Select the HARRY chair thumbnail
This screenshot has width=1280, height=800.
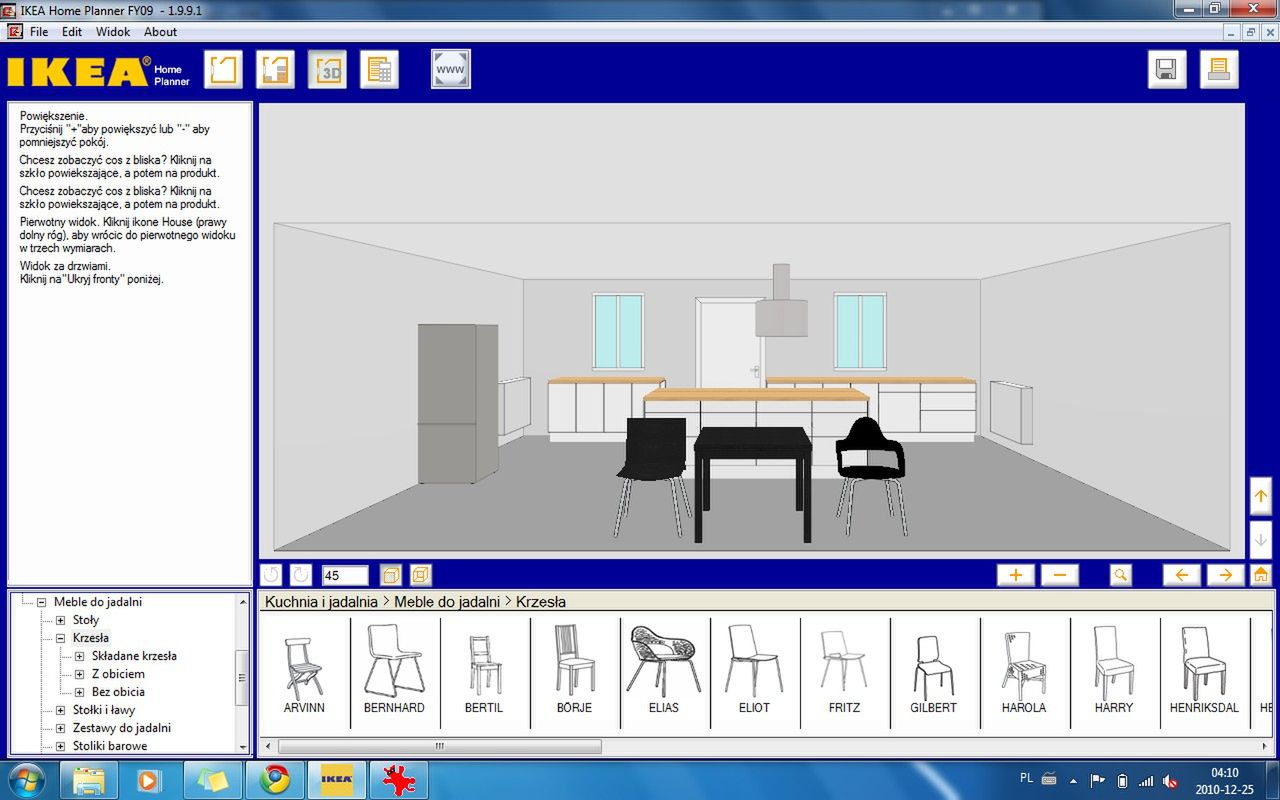click(x=1114, y=674)
